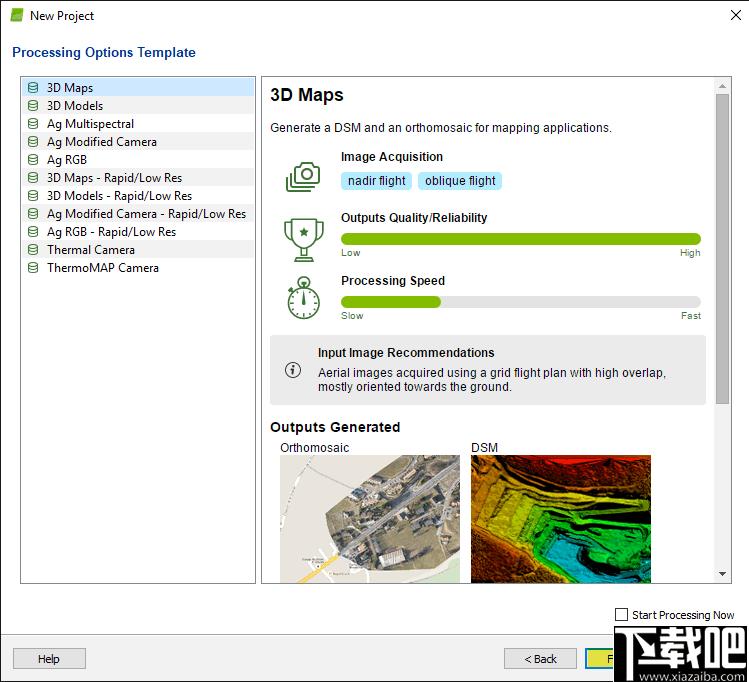Select the Ag Multispectral template
This screenshot has width=749, height=682.
point(138,124)
